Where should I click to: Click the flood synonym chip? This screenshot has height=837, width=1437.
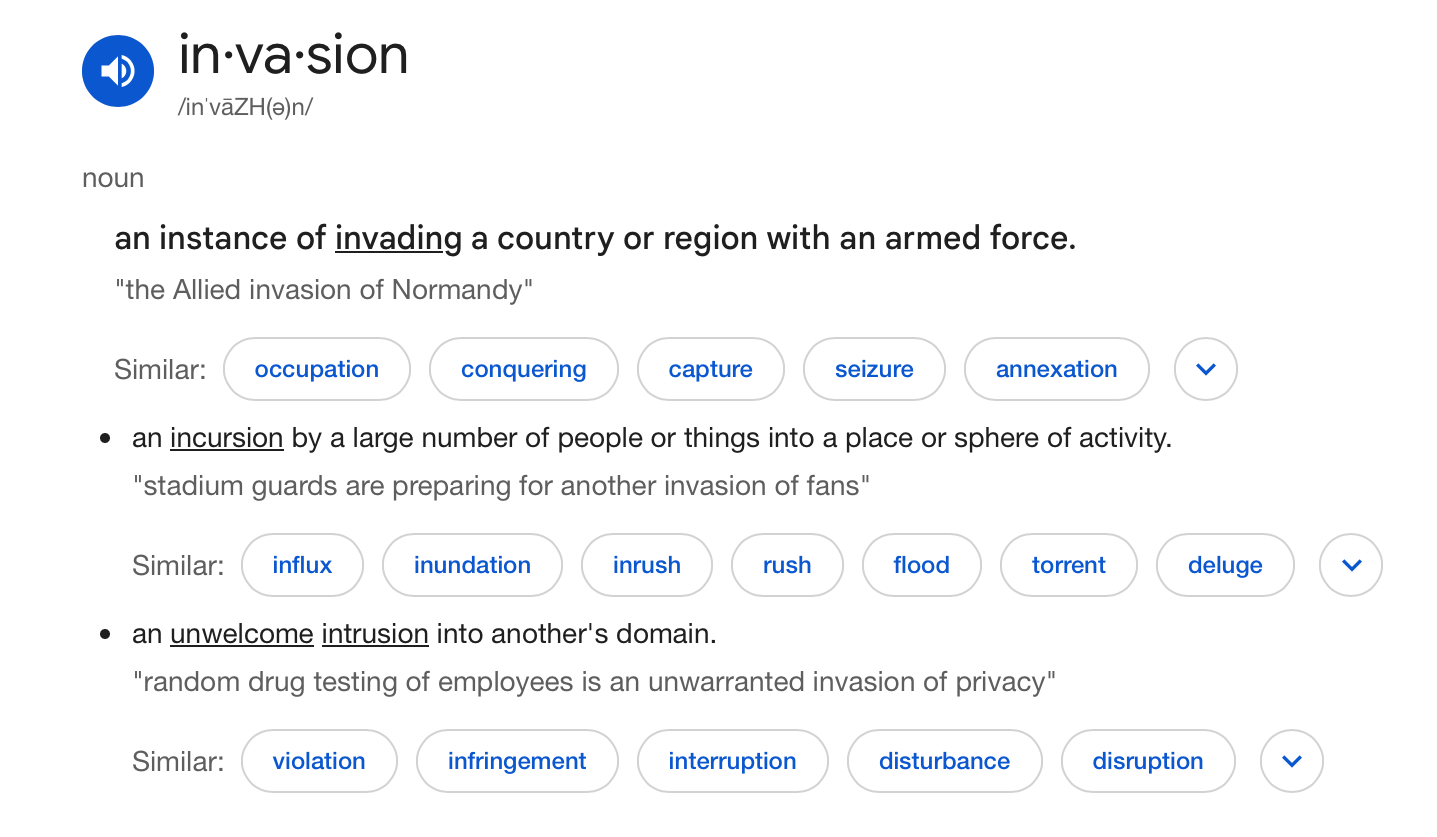[x=921, y=565]
